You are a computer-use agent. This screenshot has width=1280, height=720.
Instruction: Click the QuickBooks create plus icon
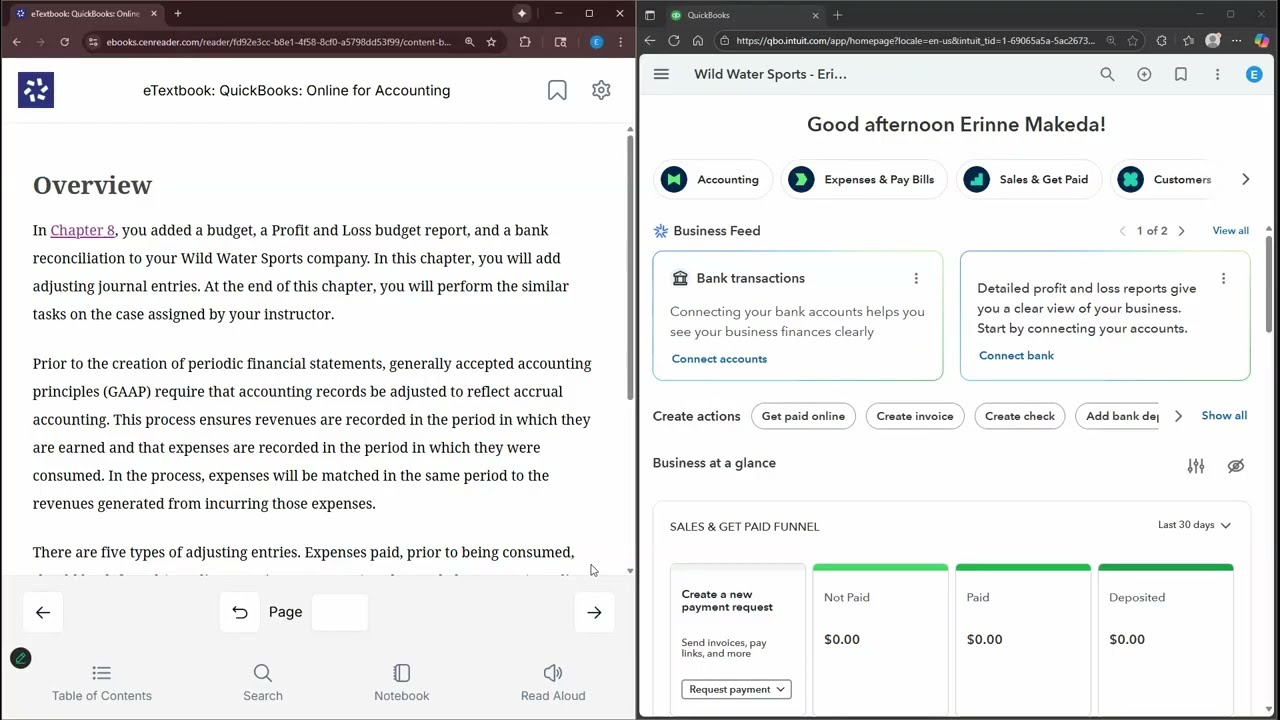(1144, 74)
